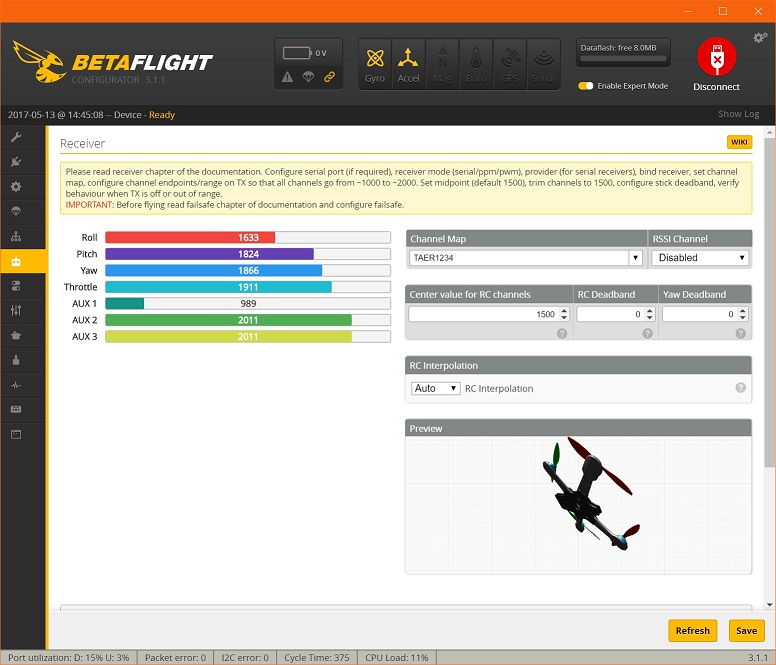Click the GPS sensor indicator

(510, 65)
